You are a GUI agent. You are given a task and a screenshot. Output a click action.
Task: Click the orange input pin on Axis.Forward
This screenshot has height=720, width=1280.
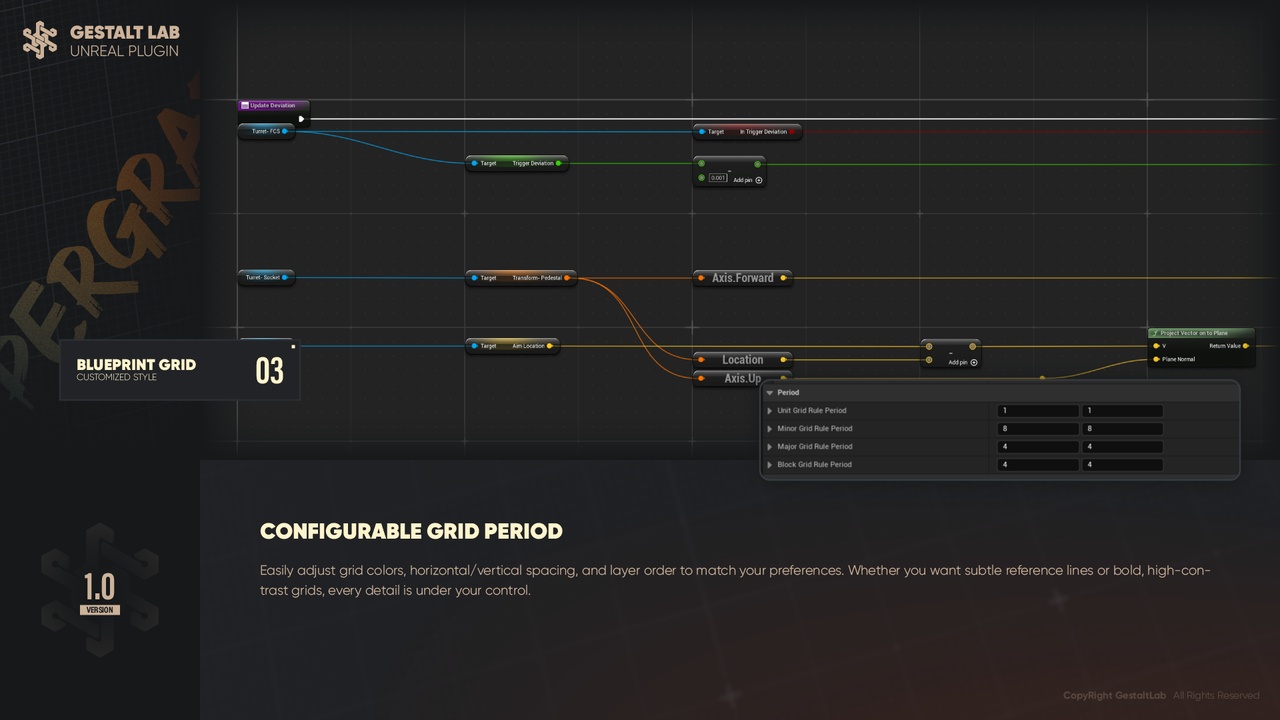[702, 278]
